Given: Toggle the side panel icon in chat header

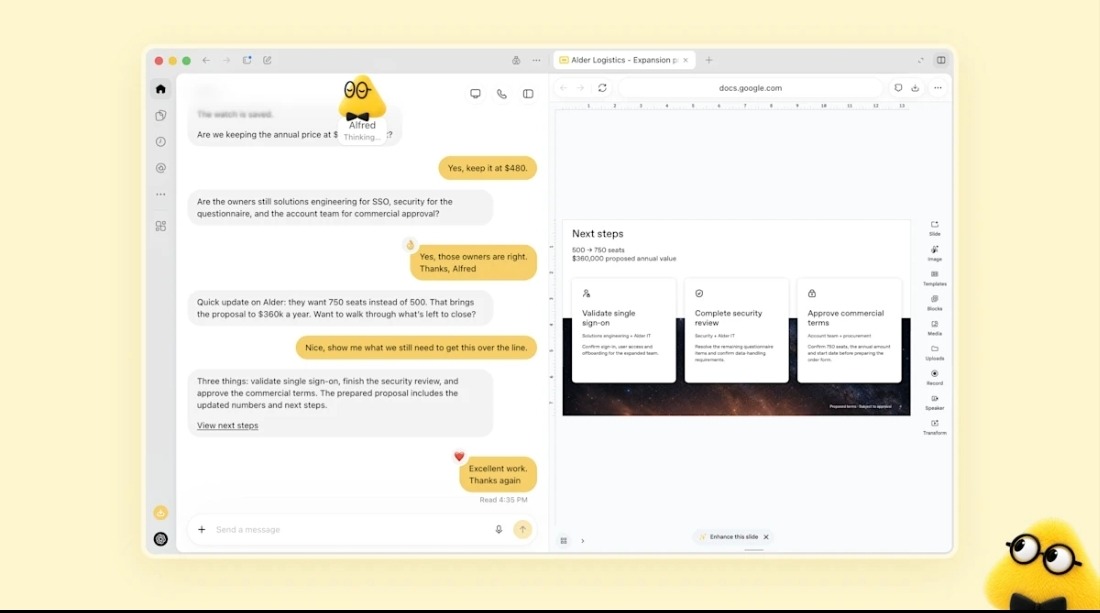Looking at the screenshot, I should (x=528, y=94).
